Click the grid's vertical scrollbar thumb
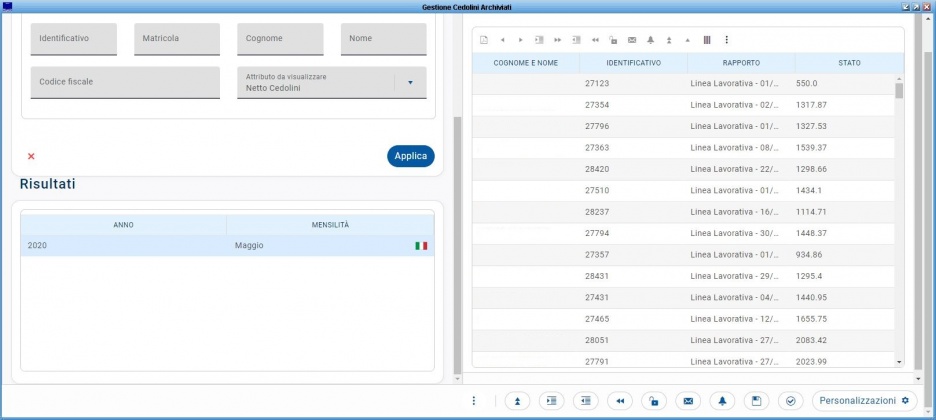 pyautogui.click(x=899, y=91)
